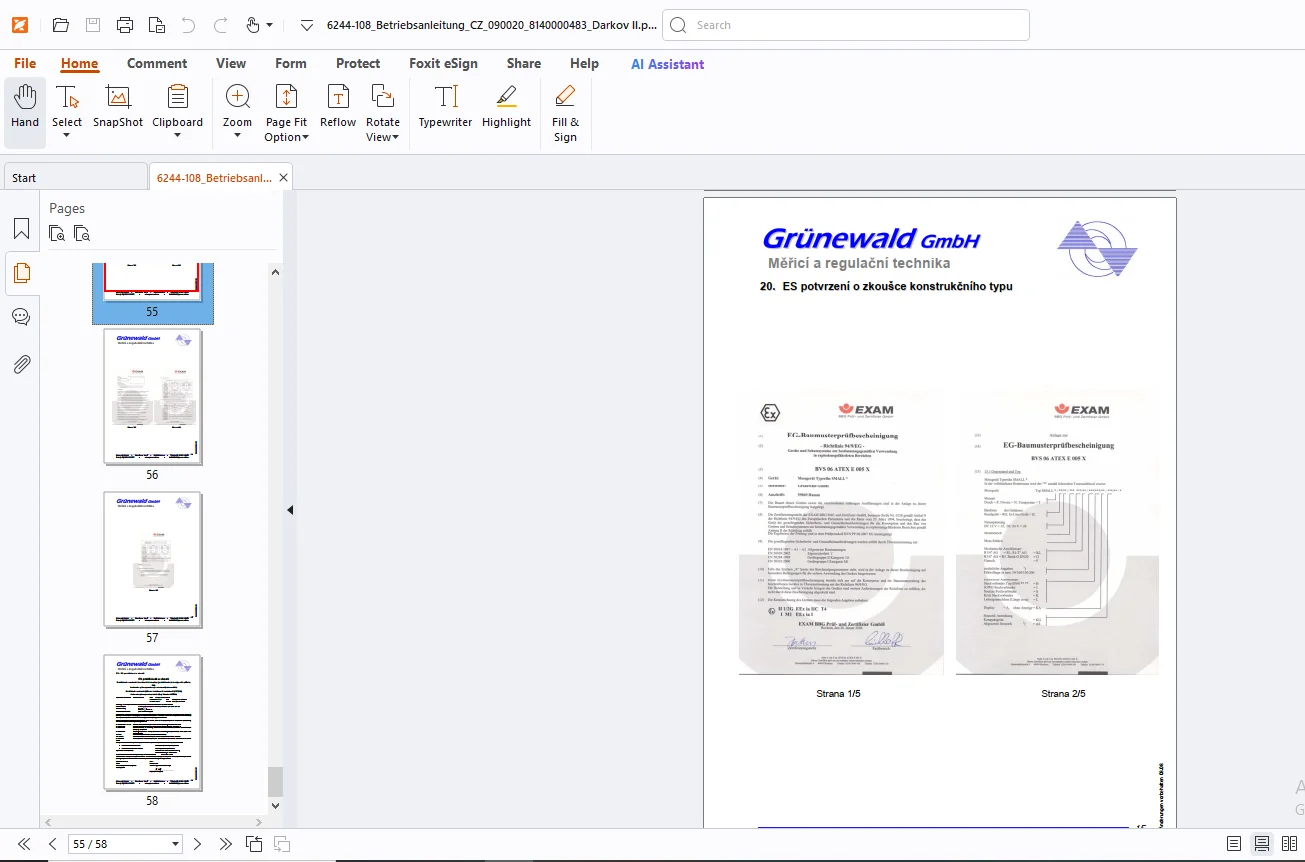Open the Comments side panel
This screenshot has width=1305, height=862.
pos(21,317)
